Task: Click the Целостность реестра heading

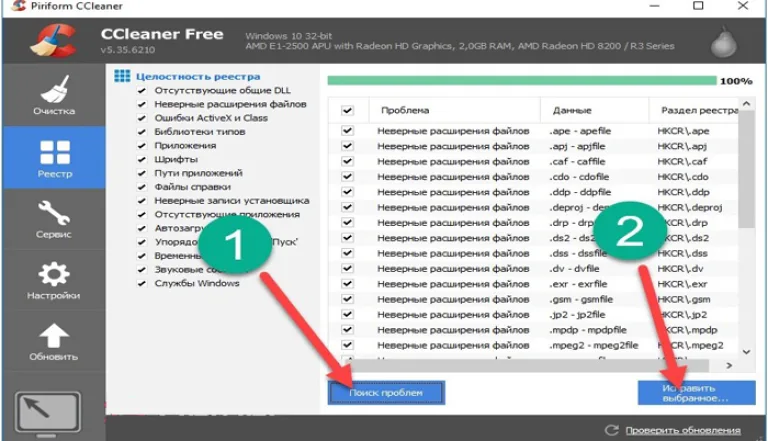Action: pos(198,76)
